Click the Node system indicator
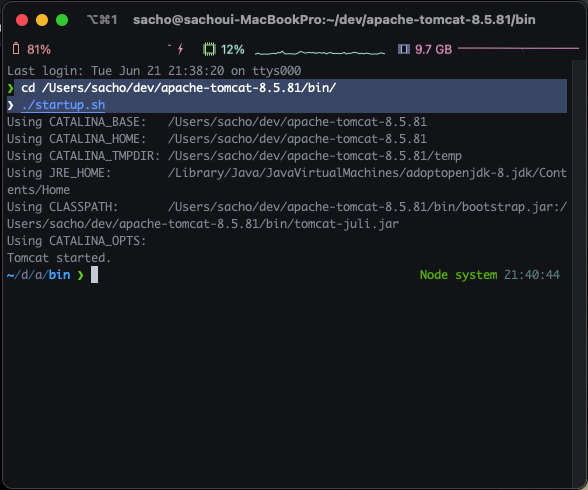The image size is (588, 490). coord(458,275)
